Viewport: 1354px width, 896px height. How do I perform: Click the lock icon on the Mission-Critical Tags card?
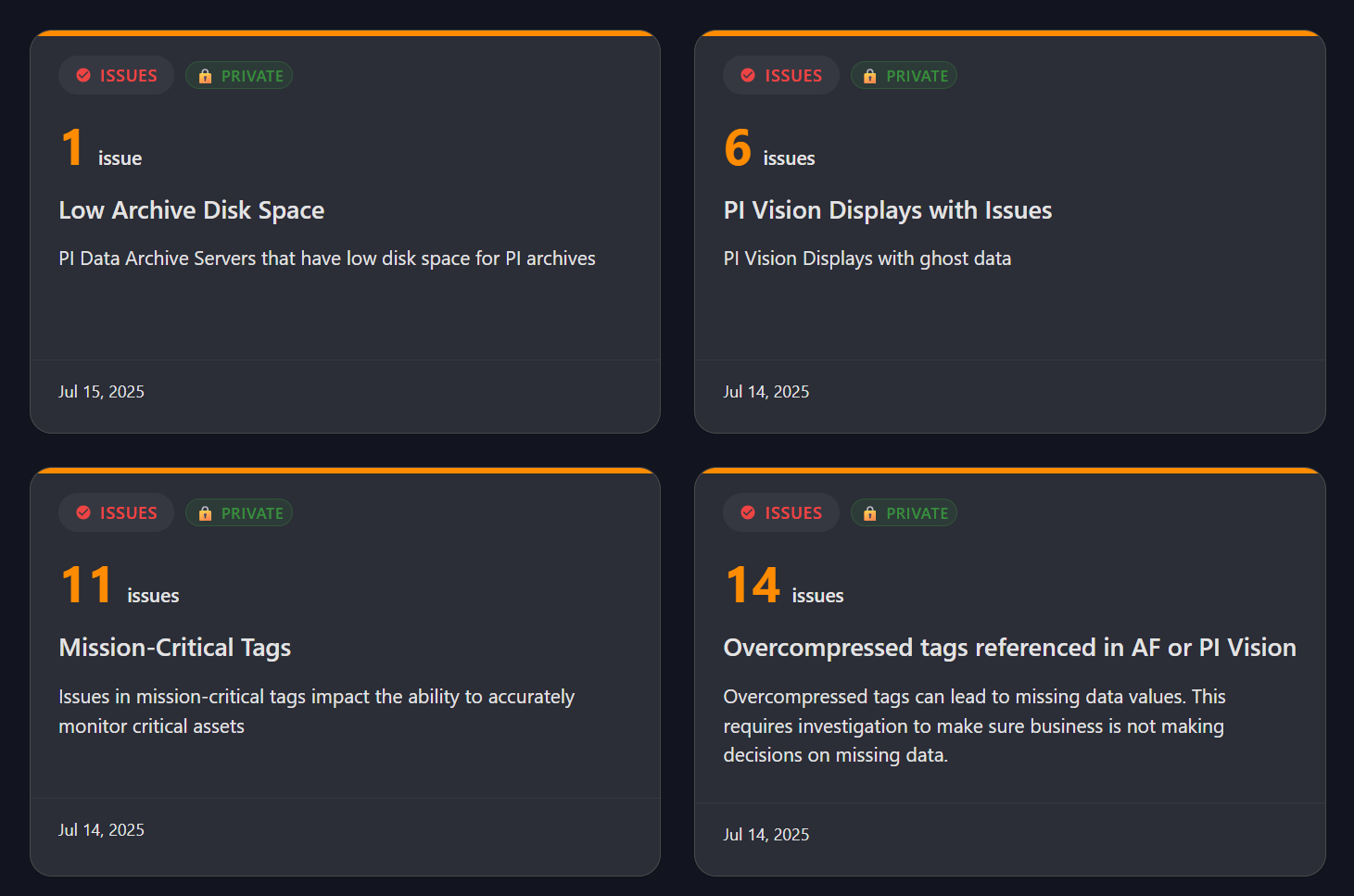[x=205, y=513]
